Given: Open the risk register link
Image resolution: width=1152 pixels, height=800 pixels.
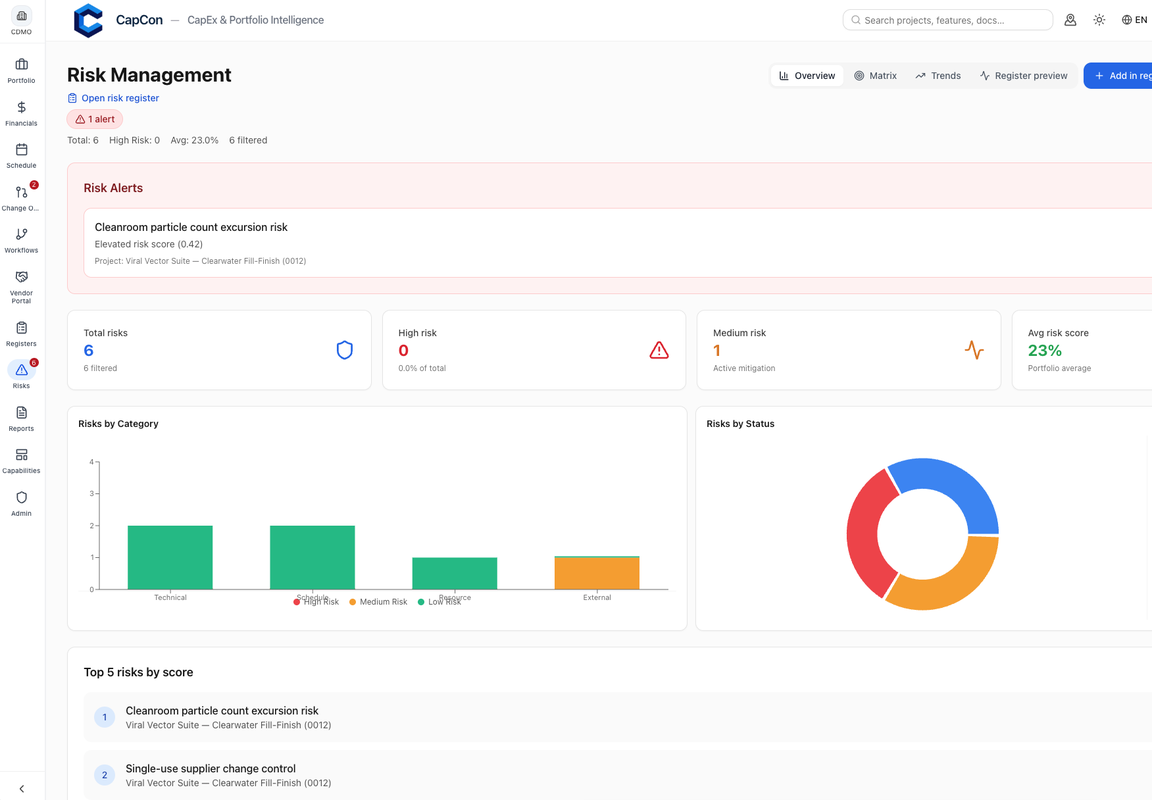Looking at the screenshot, I should (x=113, y=98).
